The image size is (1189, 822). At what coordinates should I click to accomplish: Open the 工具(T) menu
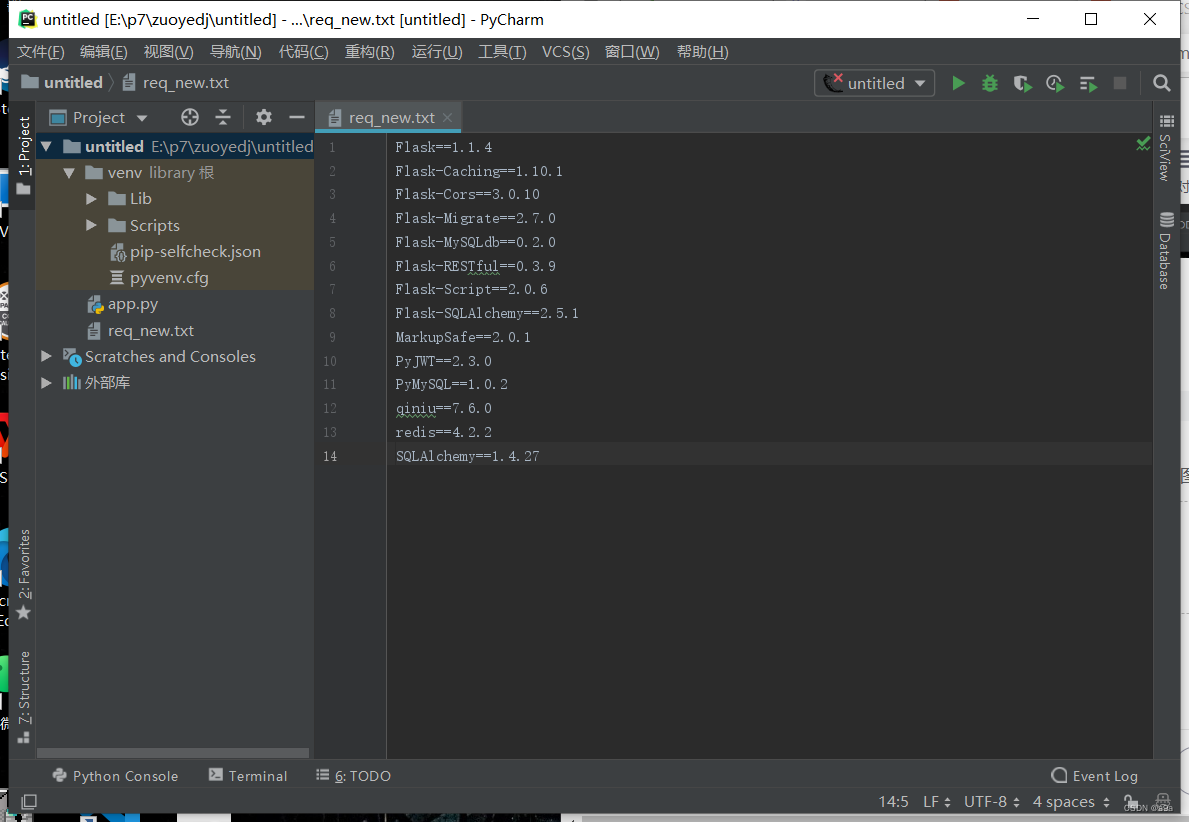point(502,52)
